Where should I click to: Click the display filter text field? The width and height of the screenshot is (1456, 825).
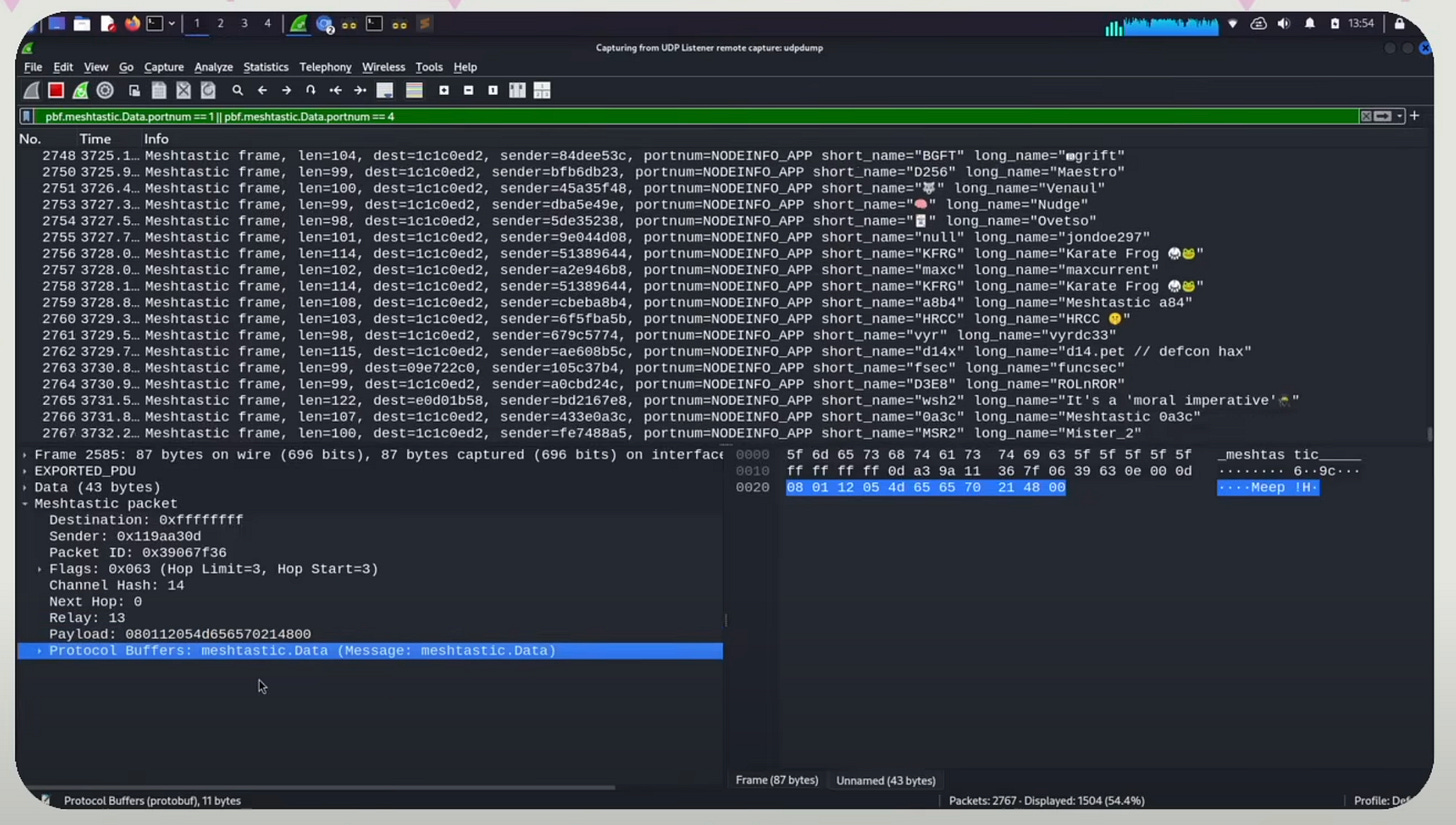(695, 117)
